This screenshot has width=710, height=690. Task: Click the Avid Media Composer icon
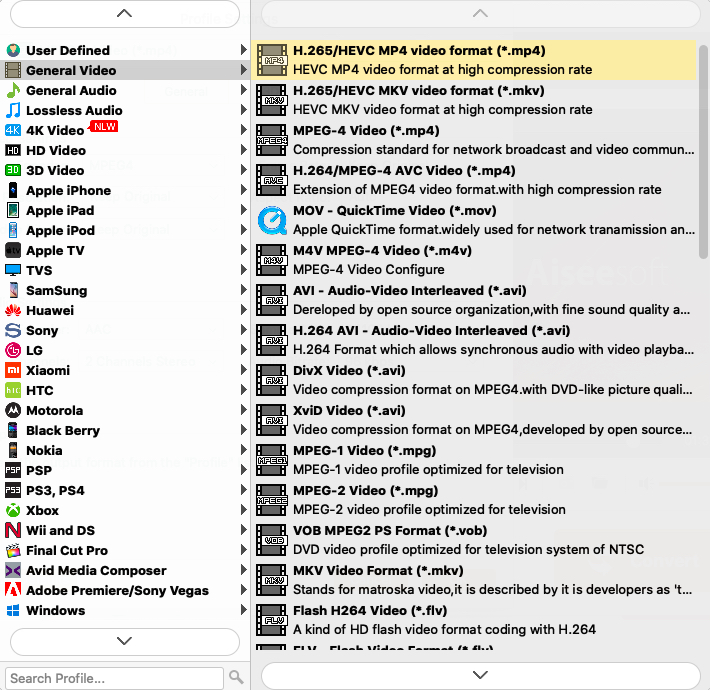(x=13, y=570)
